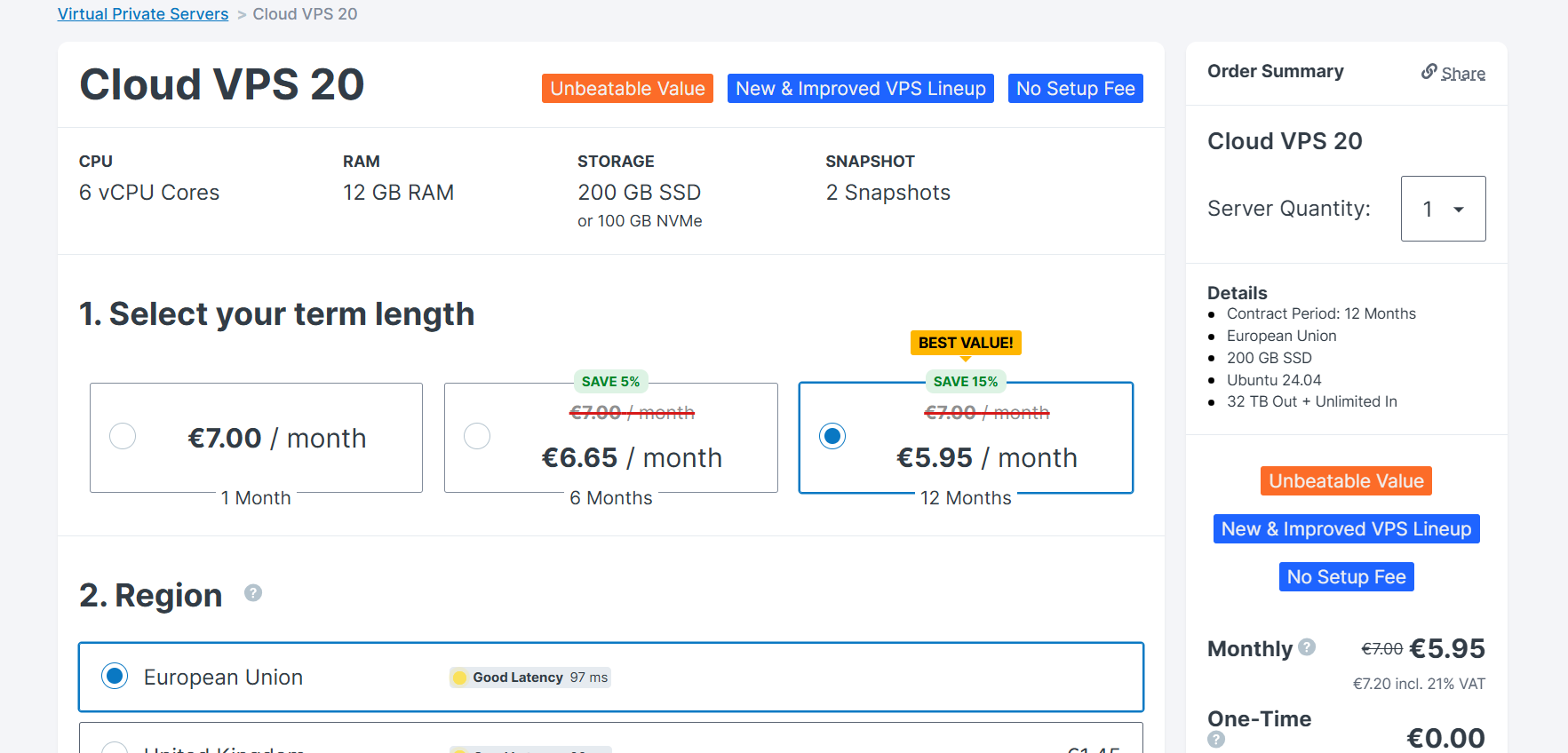The height and width of the screenshot is (753, 1568).
Task: Select the 1 Month term radio button
Action: click(123, 436)
